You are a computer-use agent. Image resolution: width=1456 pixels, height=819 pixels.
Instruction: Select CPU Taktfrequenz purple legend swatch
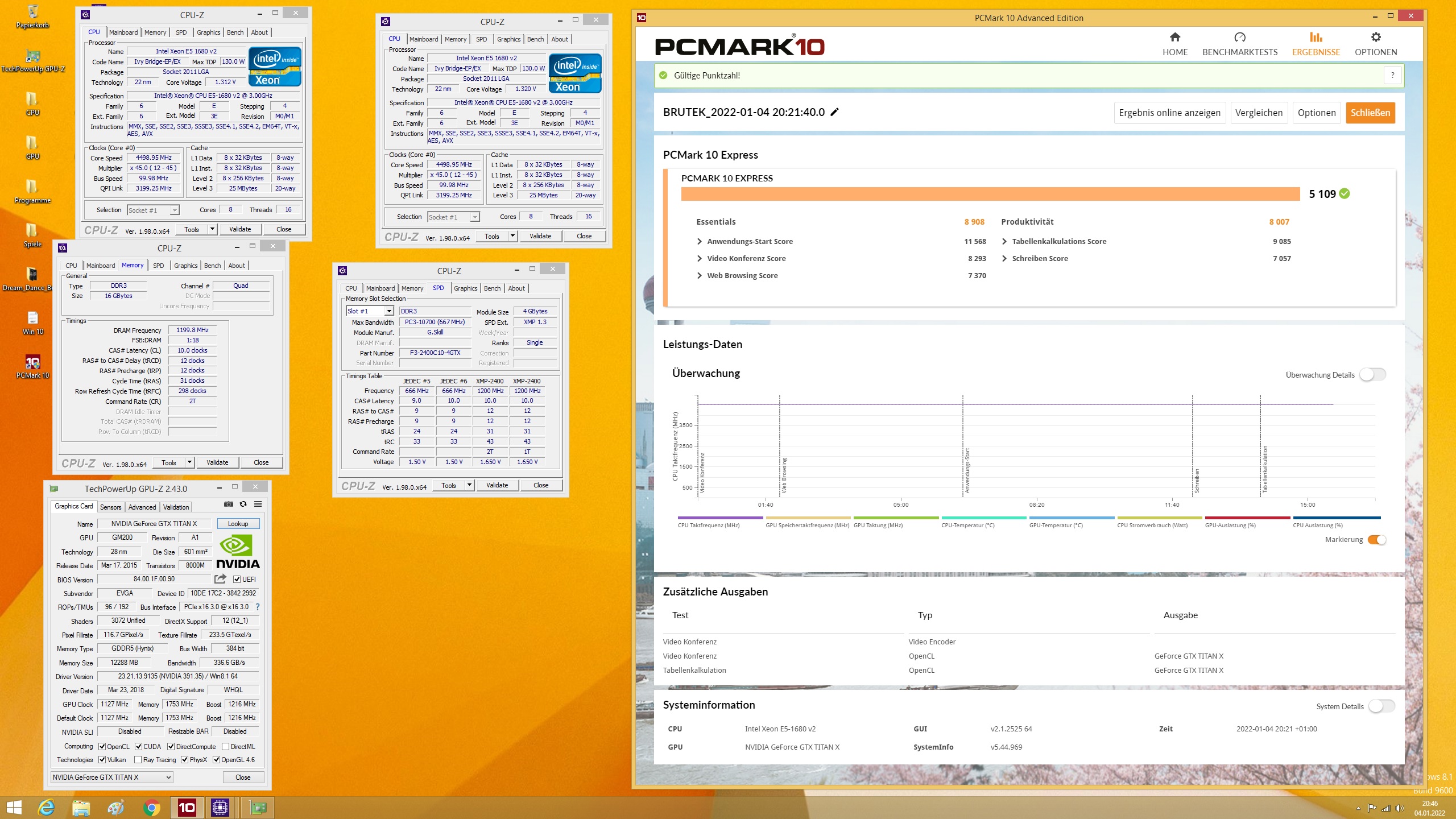(720, 518)
